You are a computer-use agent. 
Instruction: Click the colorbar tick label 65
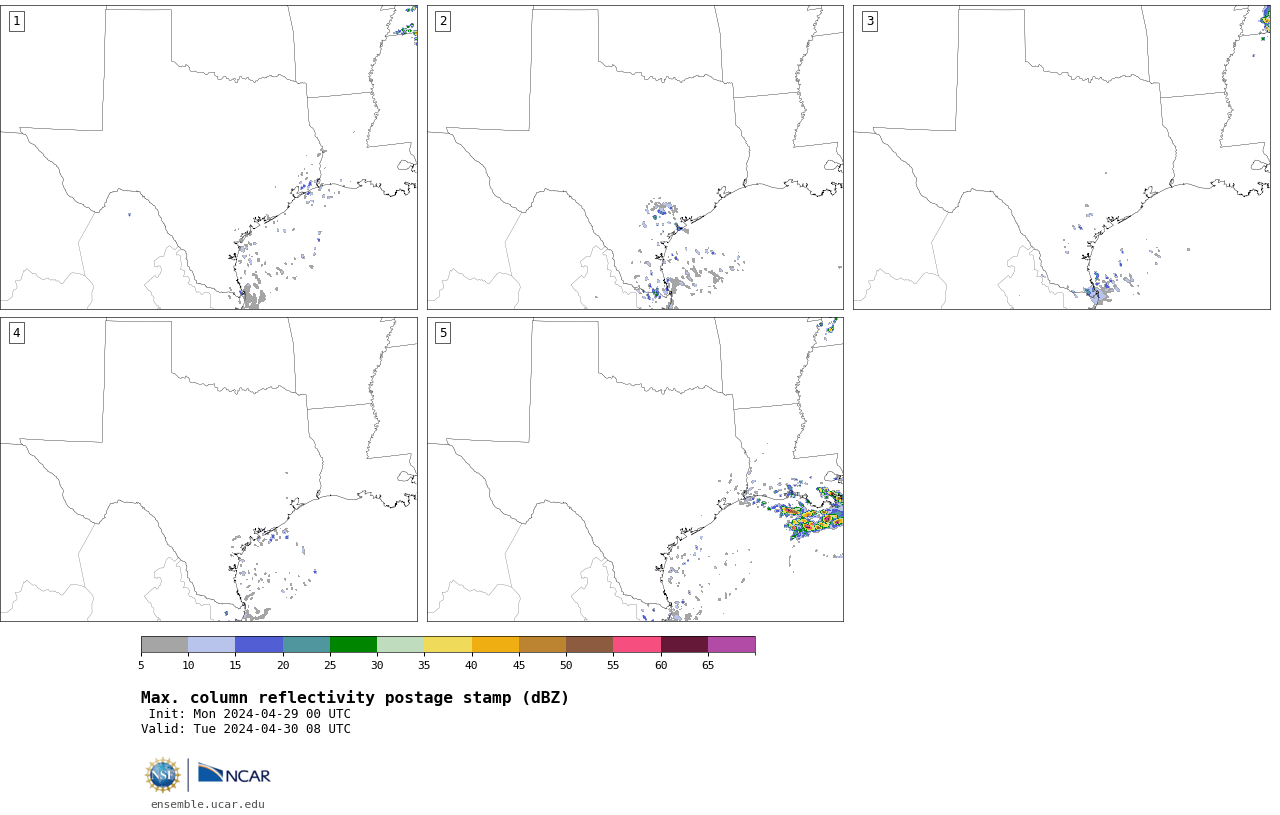pyautogui.click(x=708, y=665)
